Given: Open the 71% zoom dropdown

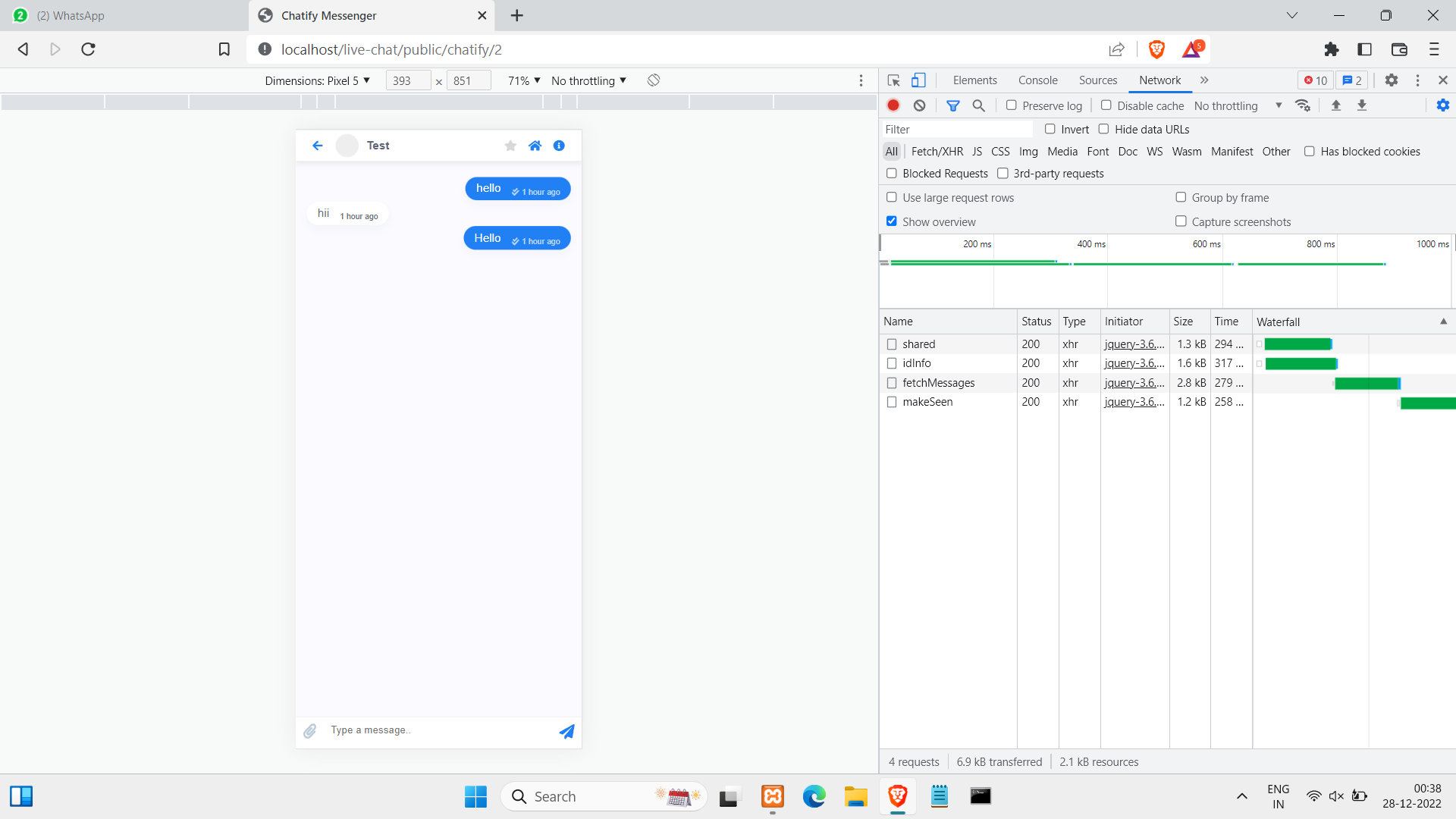Looking at the screenshot, I should [x=524, y=80].
